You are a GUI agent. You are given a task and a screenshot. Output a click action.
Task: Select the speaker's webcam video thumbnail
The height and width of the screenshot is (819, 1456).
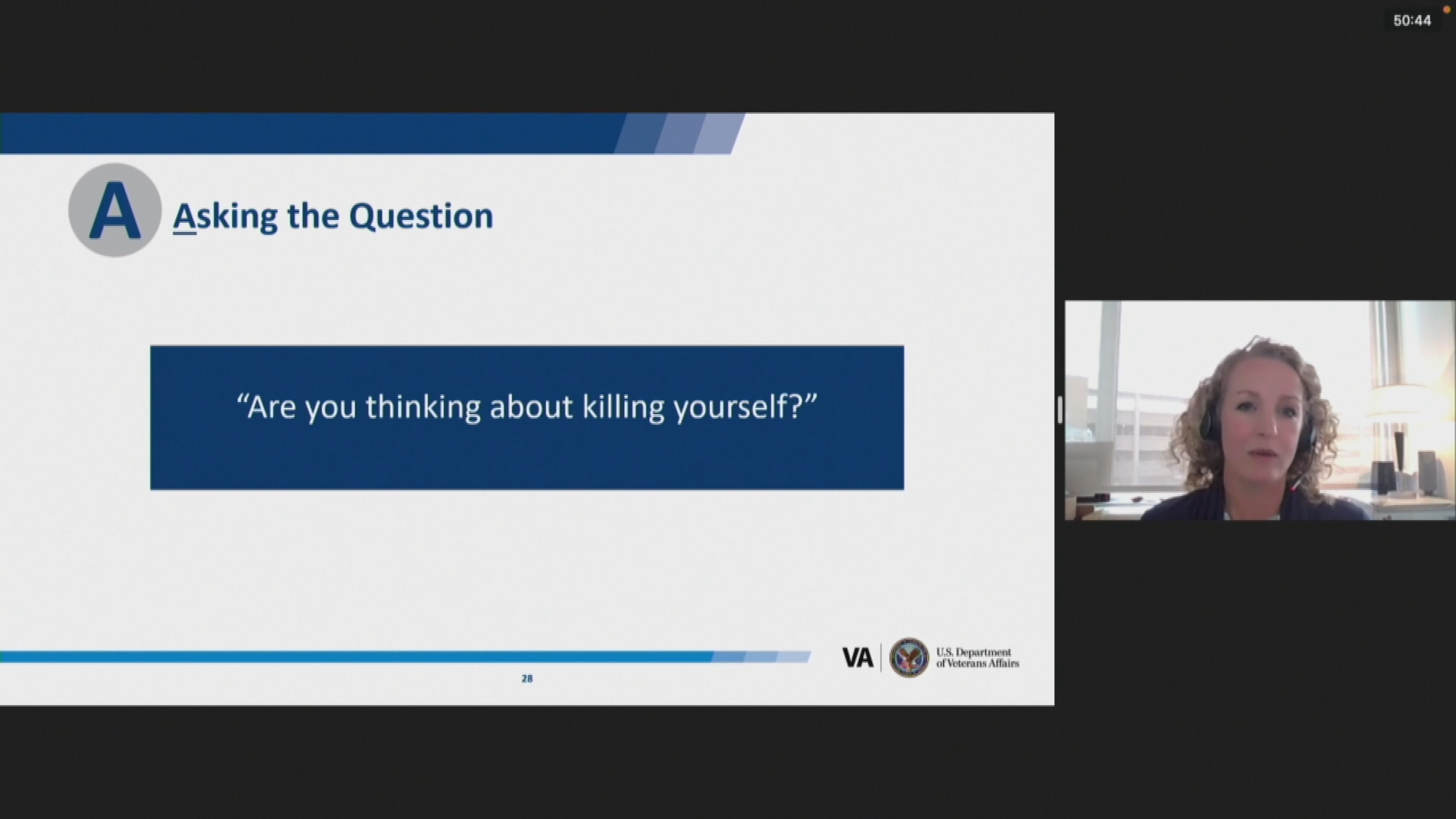(x=1259, y=410)
